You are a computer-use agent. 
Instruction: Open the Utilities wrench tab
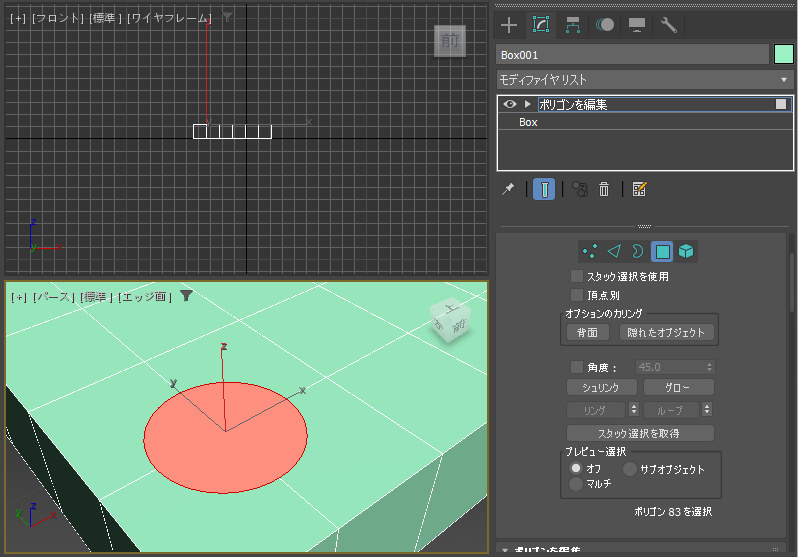tap(669, 24)
